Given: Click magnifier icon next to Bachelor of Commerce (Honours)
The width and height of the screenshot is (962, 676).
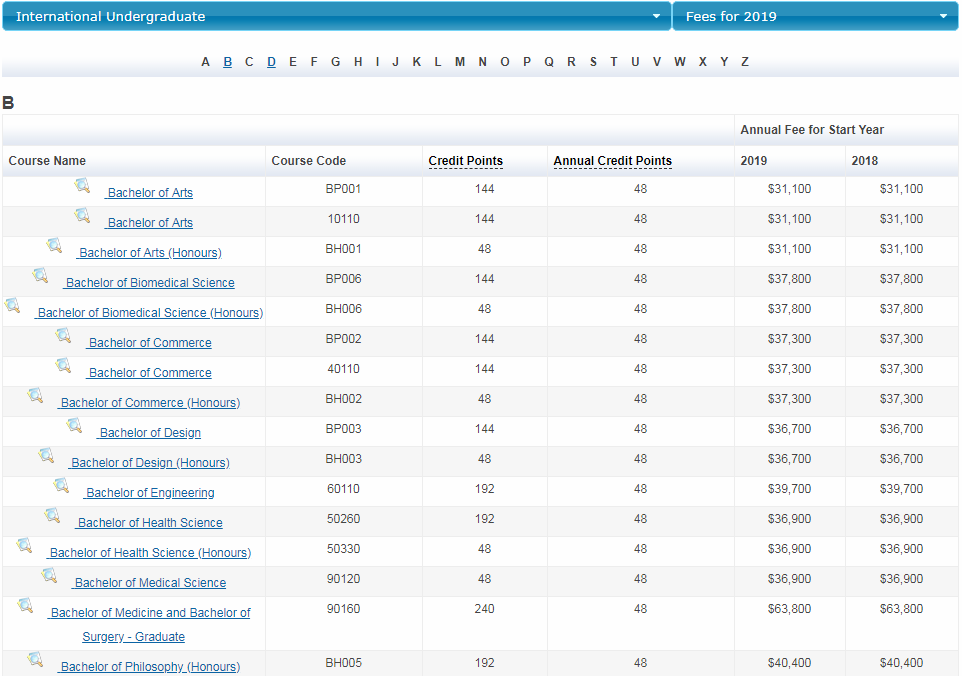Looking at the screenshot, I should coord(36,396).
